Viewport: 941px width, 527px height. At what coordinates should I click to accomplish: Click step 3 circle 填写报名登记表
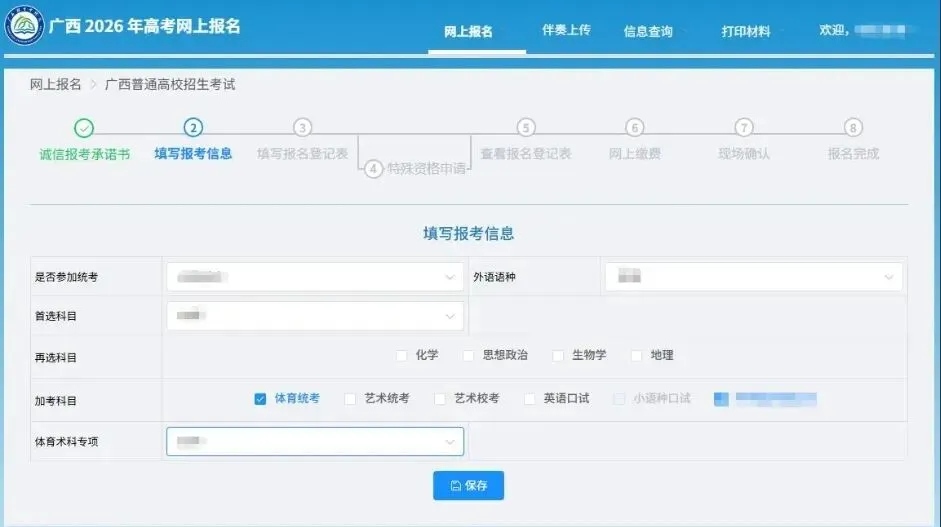click(x=302, y=127)
